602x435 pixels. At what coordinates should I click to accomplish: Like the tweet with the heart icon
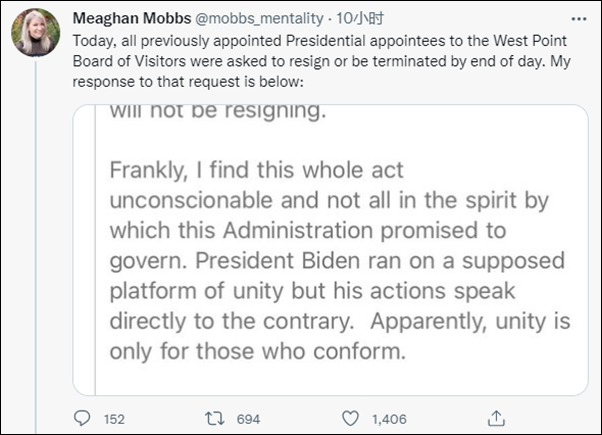(350, 419)
